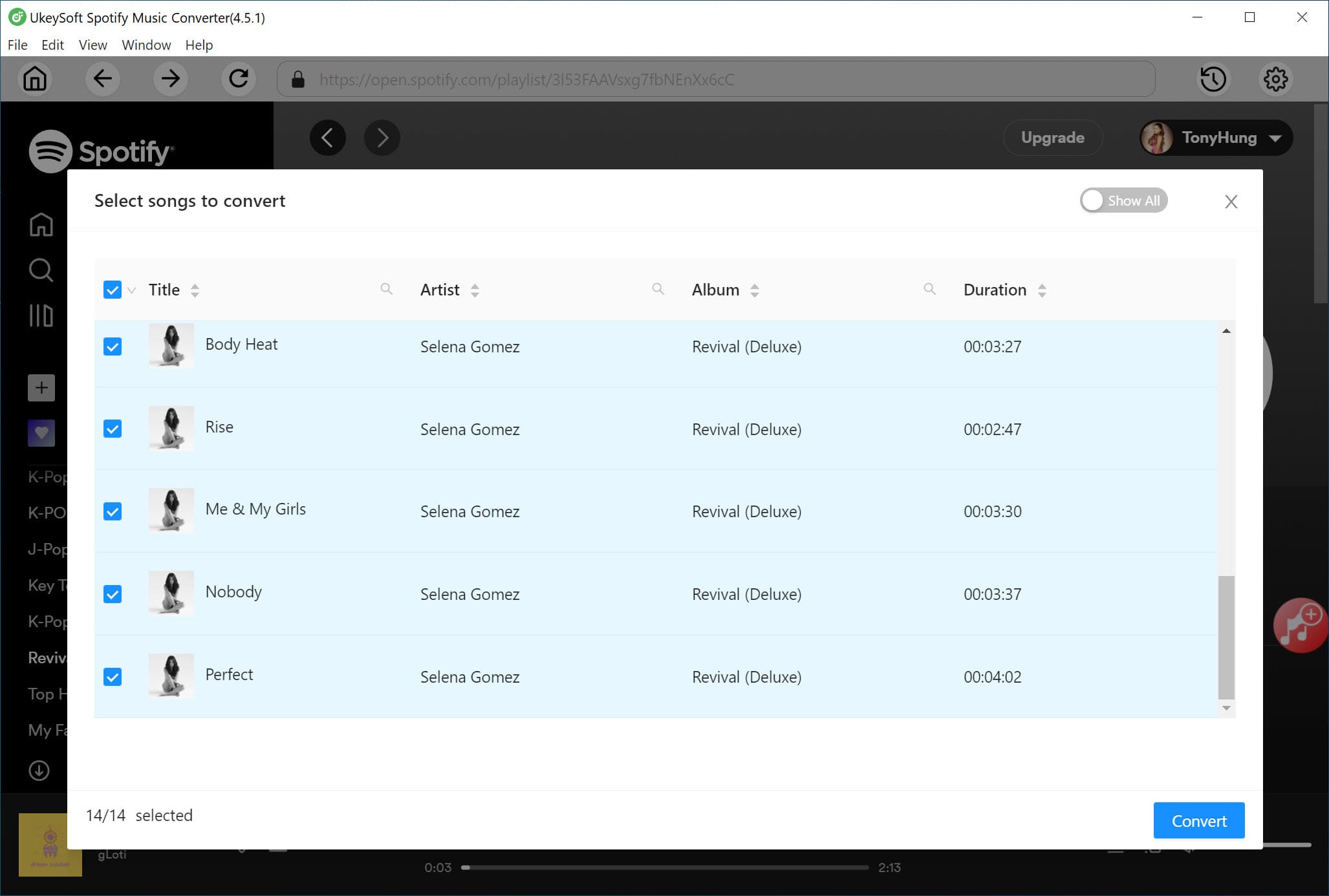Open the Help menu
Image resolution: width=1329 pixels, height=896 pixels.
[198, 45]
